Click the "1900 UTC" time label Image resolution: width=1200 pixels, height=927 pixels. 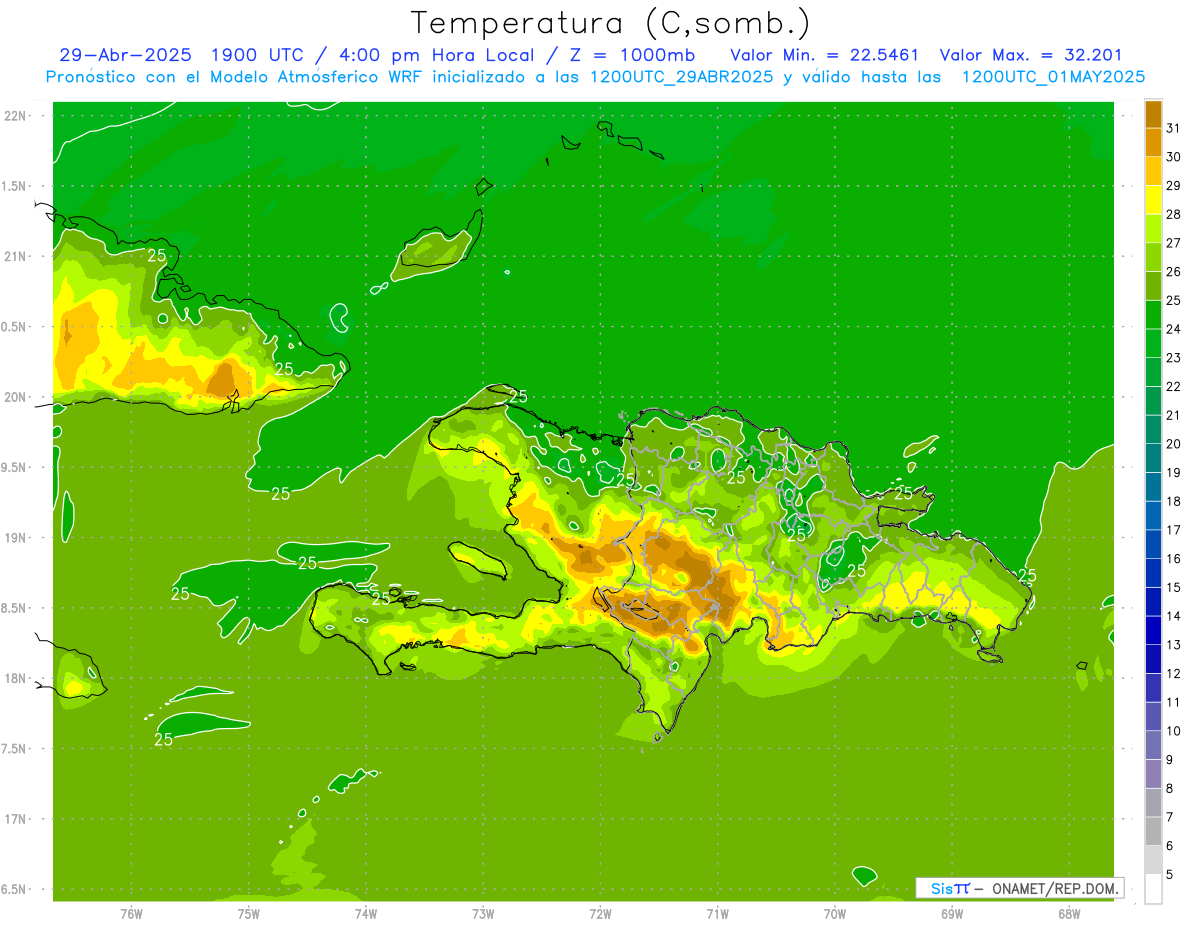pyautogui.click(x=256, y=55)
